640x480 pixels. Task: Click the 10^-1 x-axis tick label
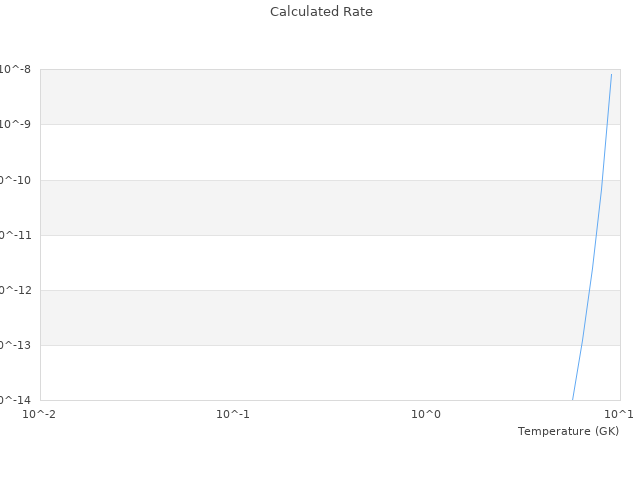[233, 414]
